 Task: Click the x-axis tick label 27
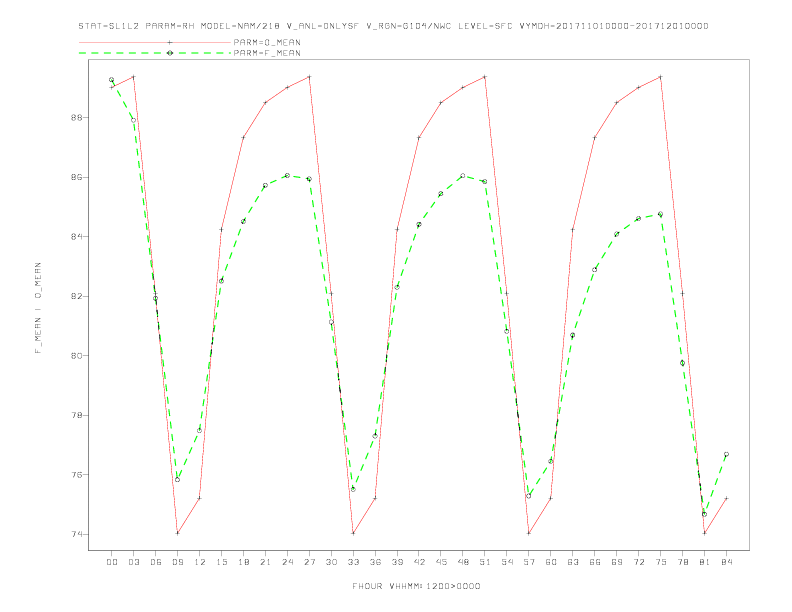pos(309,562)
